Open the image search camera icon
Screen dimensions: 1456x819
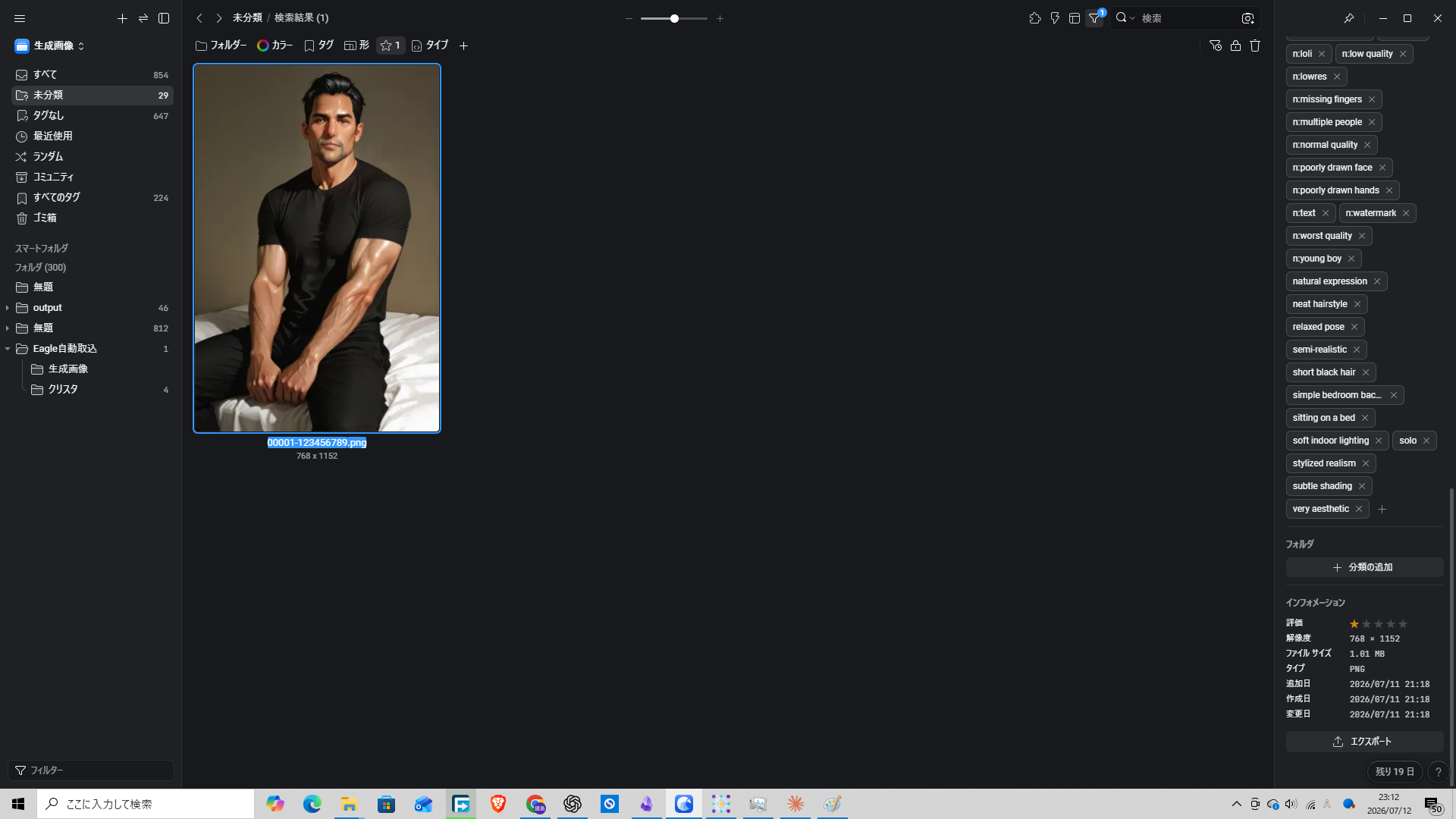tap(1247, 18)
